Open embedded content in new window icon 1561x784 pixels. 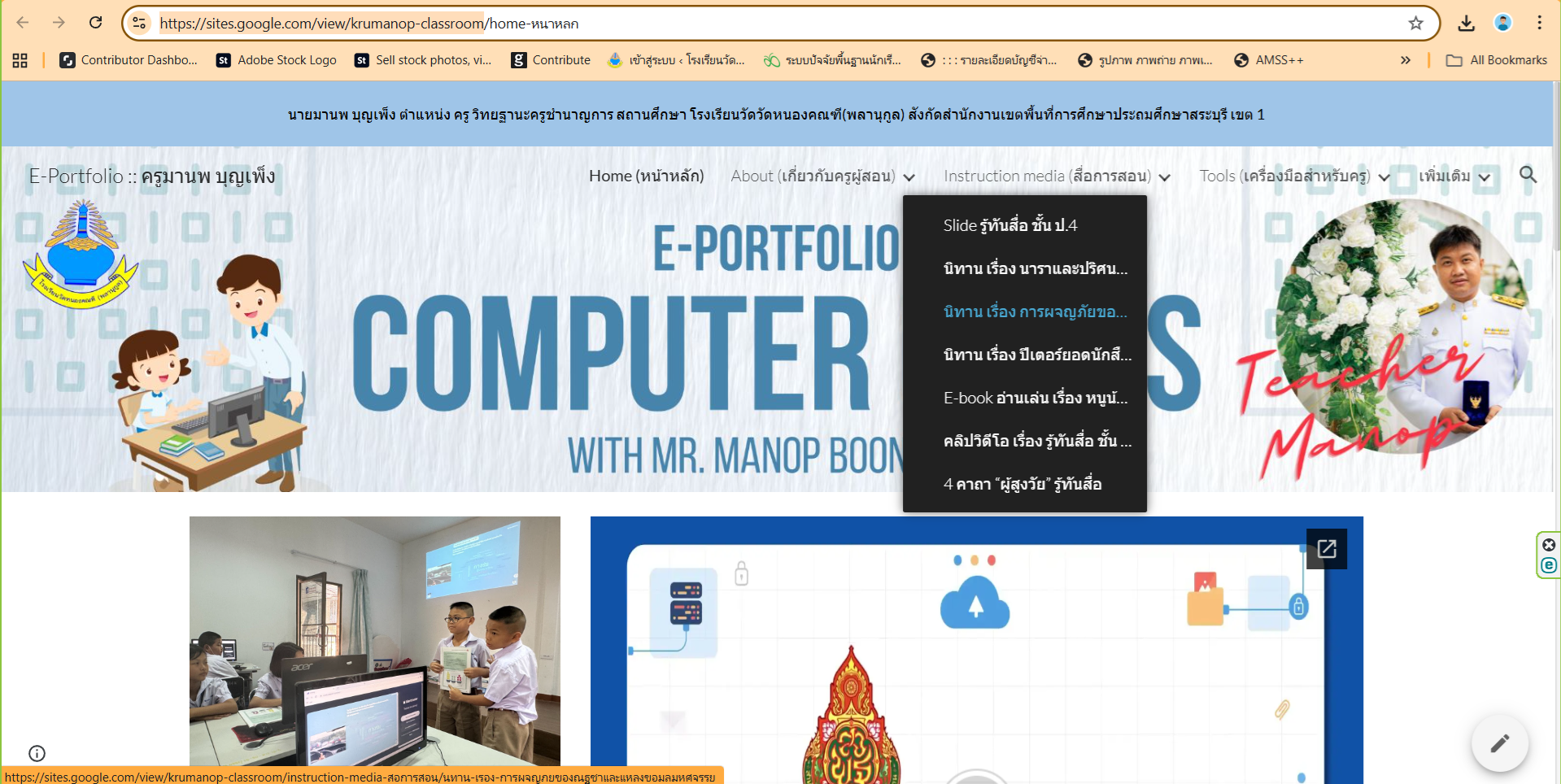tap(1326, 549)
